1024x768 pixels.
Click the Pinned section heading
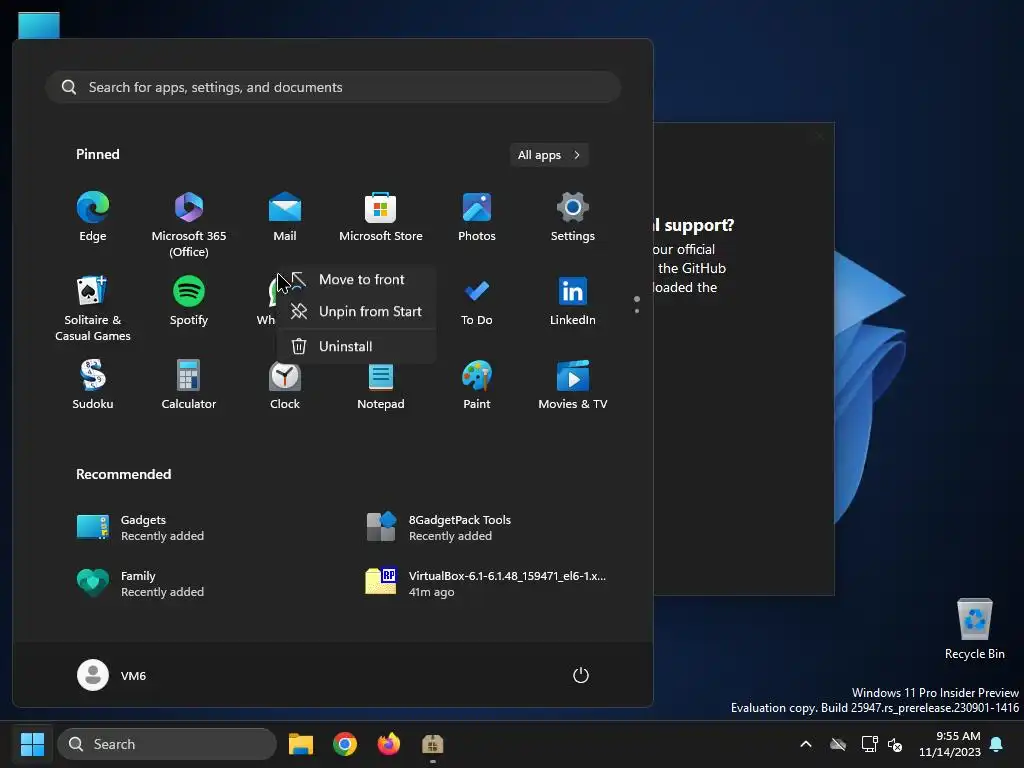[x=98, y=155]
